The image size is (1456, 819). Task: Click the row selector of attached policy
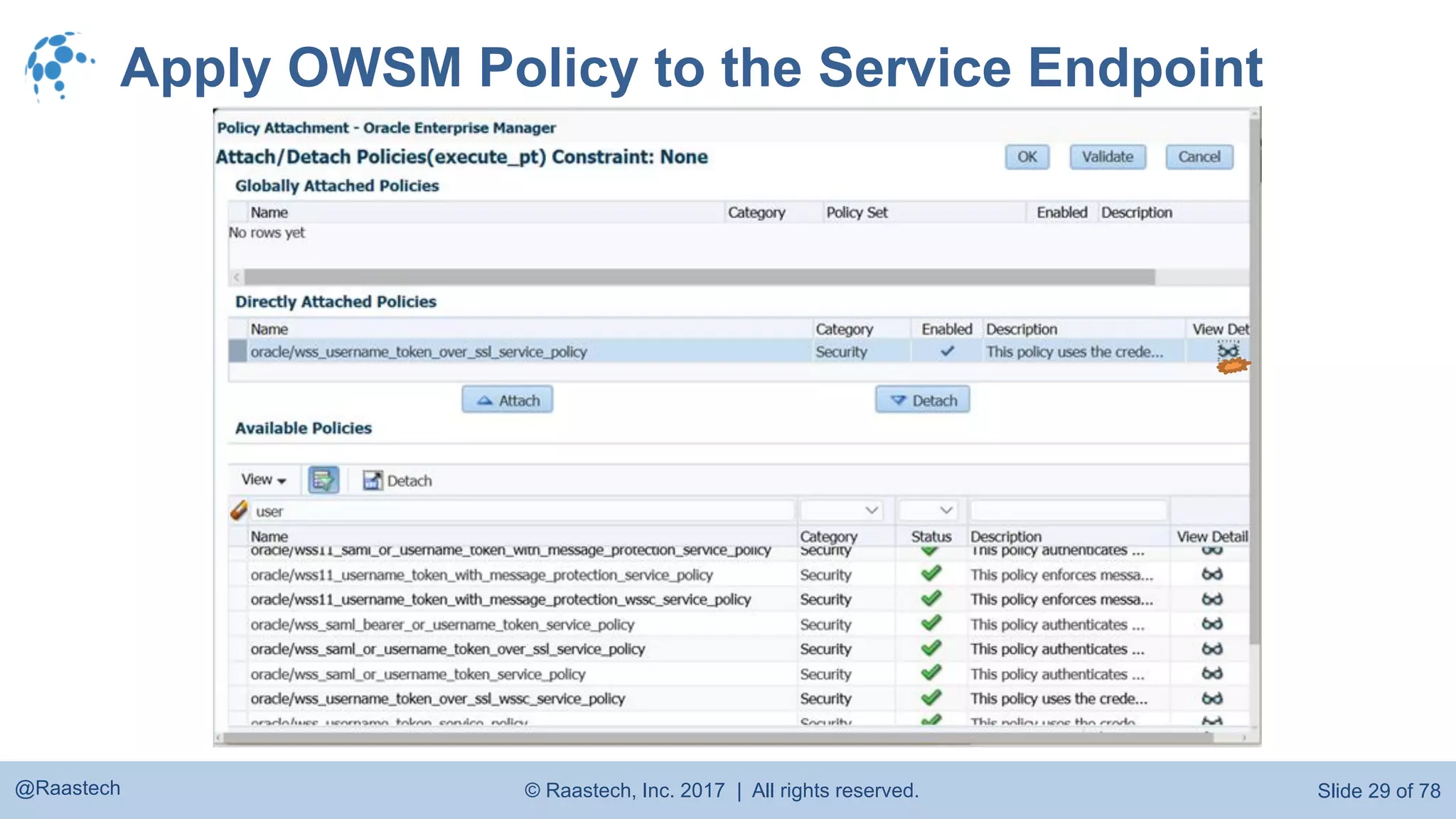tap(237, 351)
